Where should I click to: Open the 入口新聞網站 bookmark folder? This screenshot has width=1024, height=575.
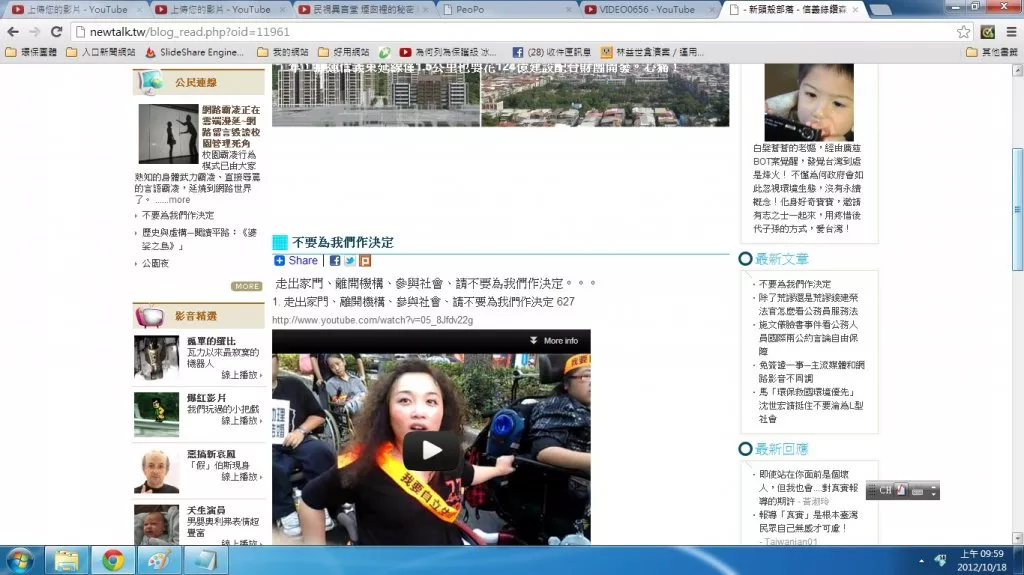(101, 52)
